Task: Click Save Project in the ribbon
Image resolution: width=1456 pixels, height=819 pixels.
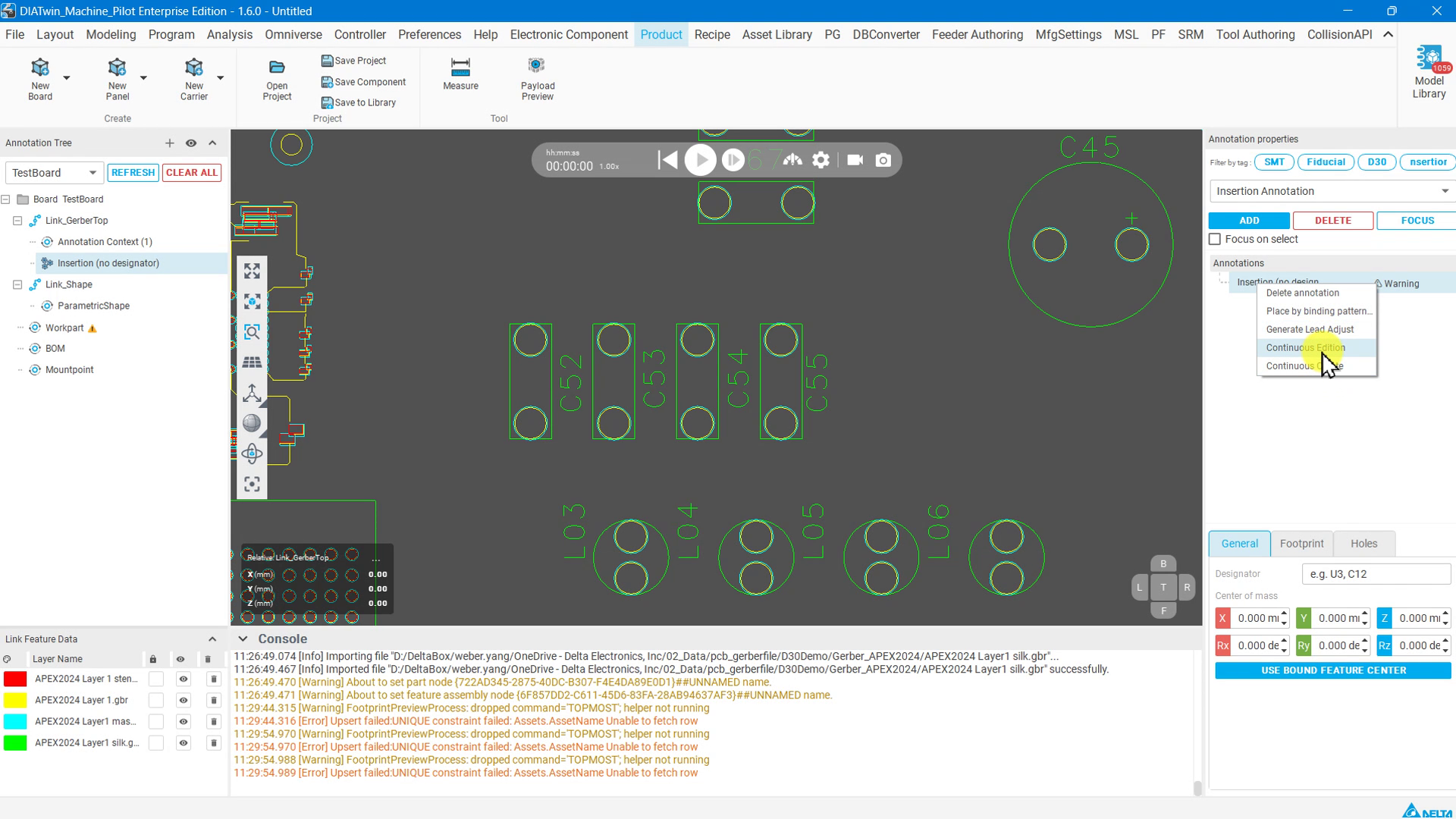Action: (x=353, y=61)
